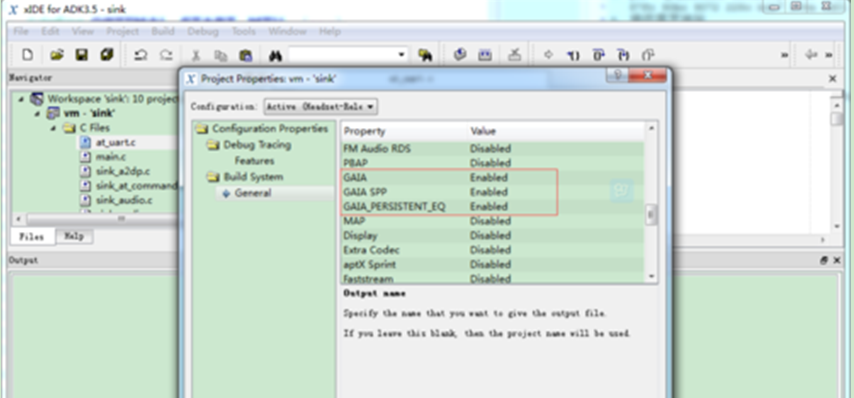This screenshot has width=854, height=398.
Task: Open the Edit menu
Action: (x=50, y=31)
